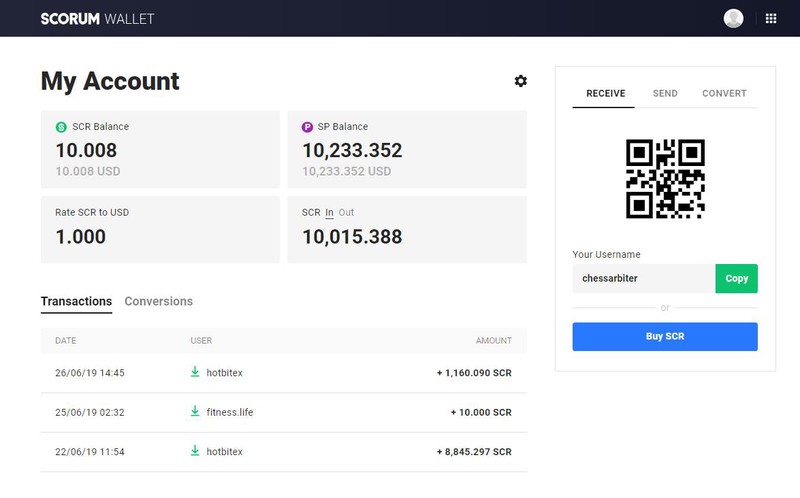800x498 pixels.
Task: Click the amount + 1,160.090 SCR
Action: point(474,373)
